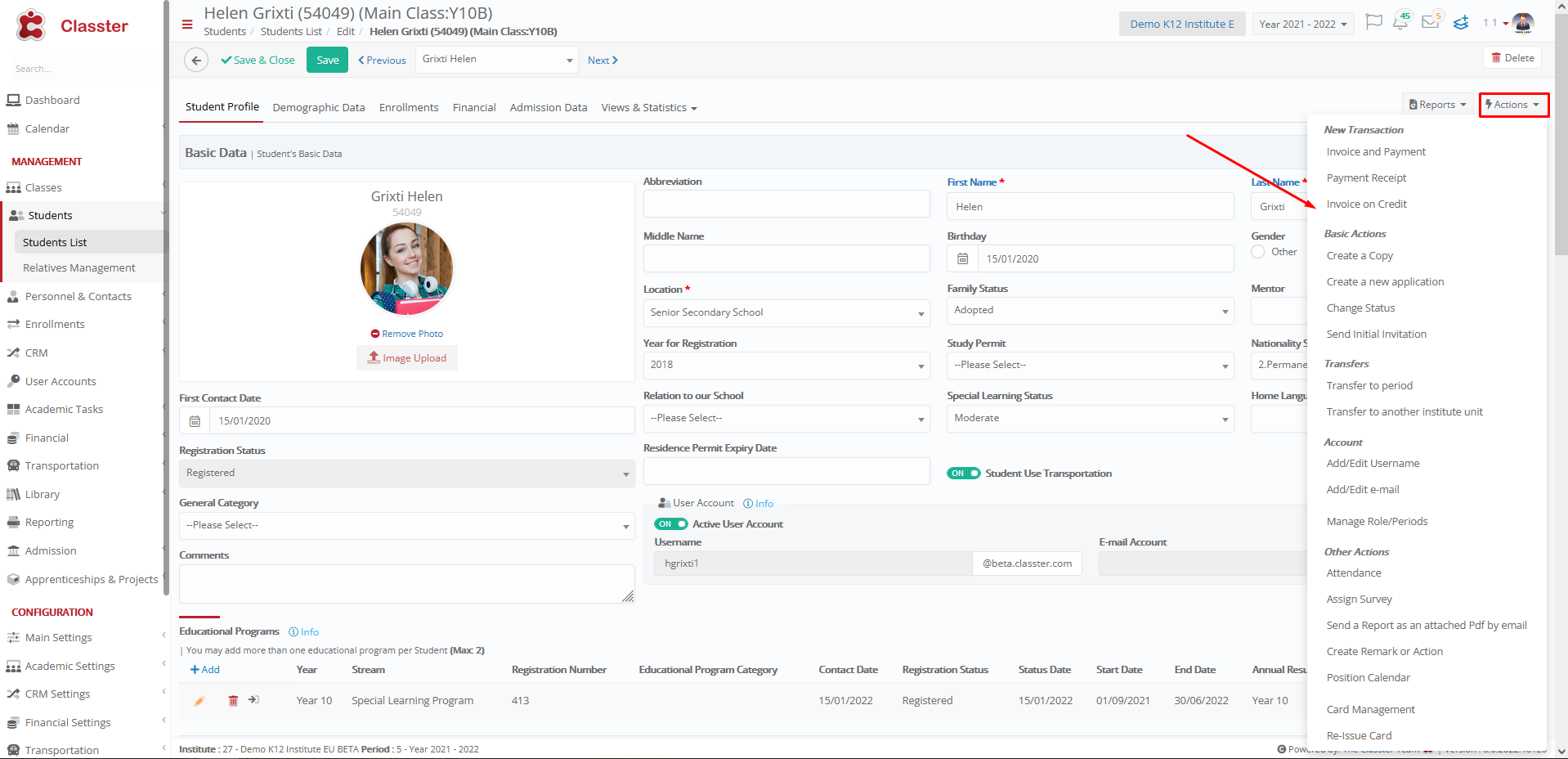Click Remove Photo link
This screenshot has width=1568, height=759.
407,334
